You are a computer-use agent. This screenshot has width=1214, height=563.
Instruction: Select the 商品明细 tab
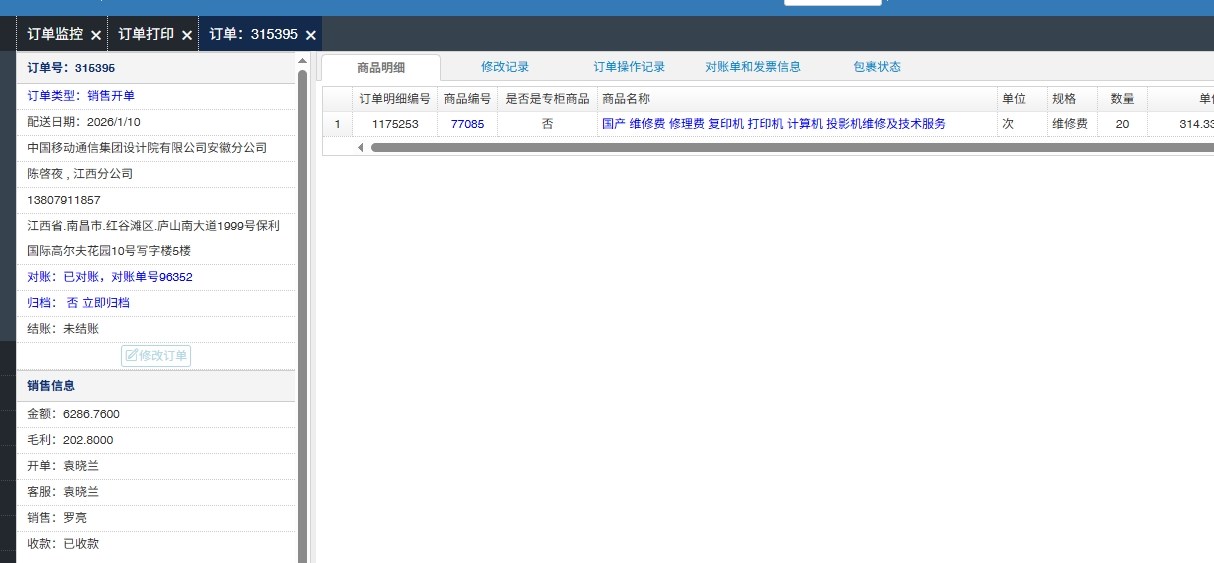381,68
